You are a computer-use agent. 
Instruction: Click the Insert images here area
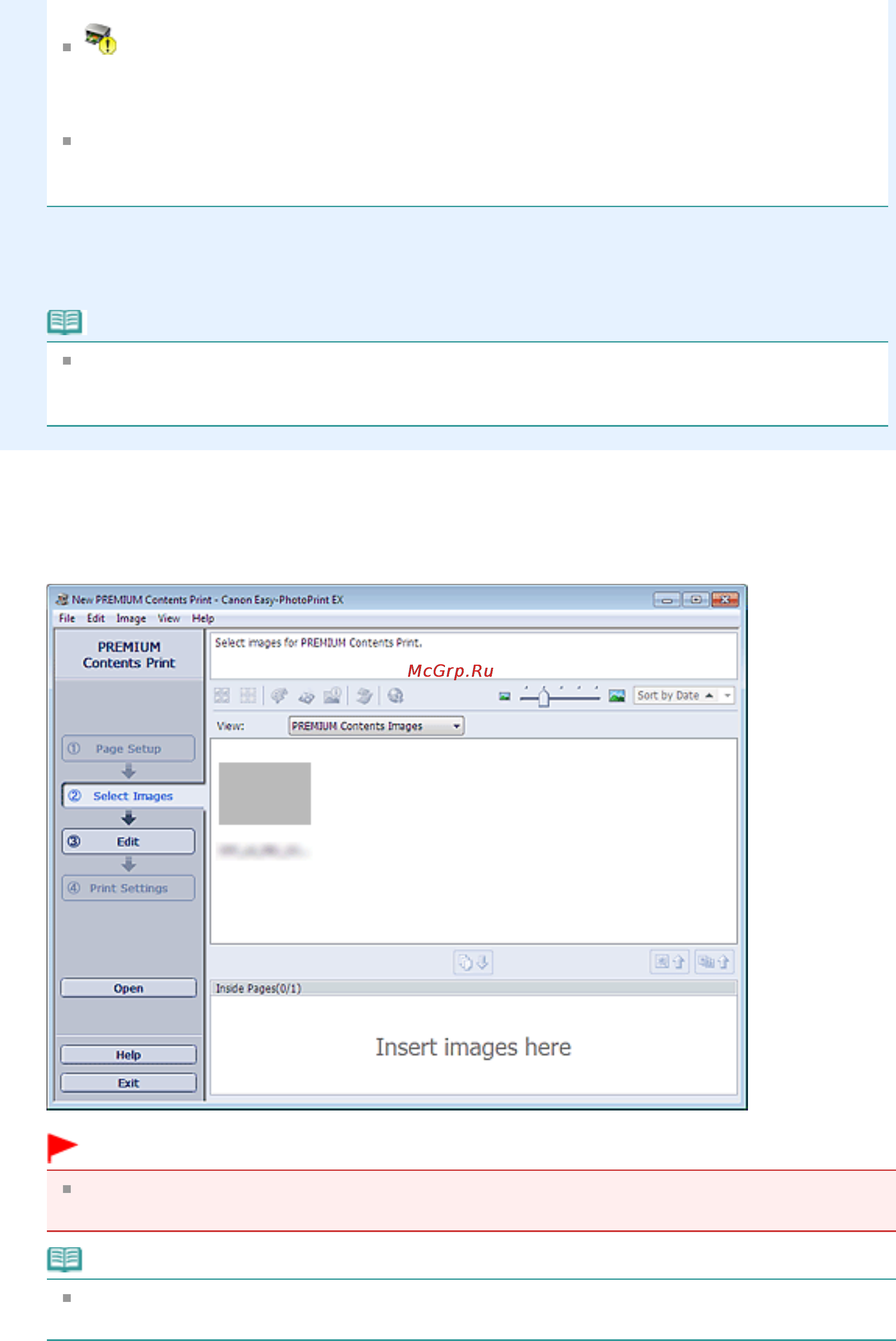click(x=473, y=1046)
